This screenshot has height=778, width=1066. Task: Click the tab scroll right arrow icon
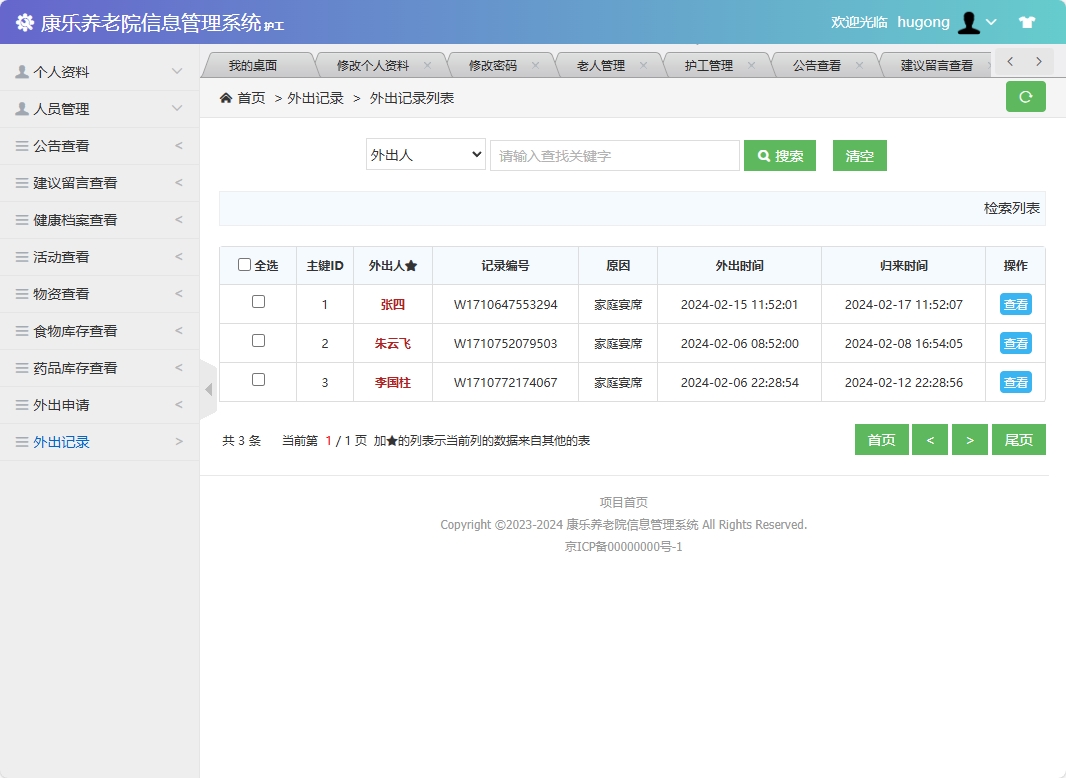(x=1039, y=61)
